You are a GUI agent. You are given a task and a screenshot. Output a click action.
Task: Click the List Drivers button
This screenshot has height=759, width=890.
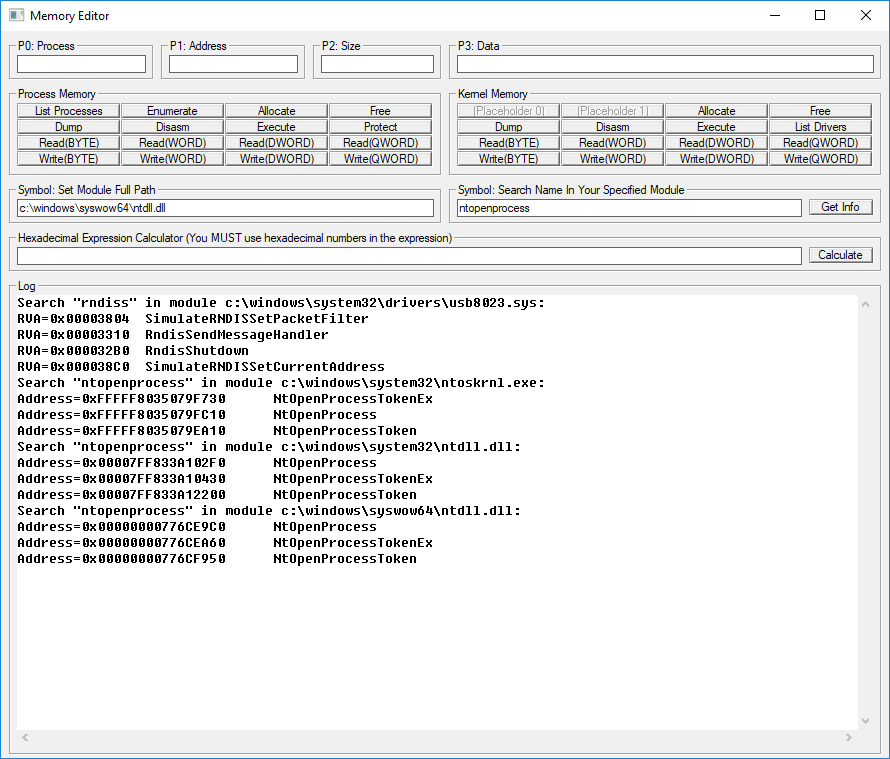[820, 127]
